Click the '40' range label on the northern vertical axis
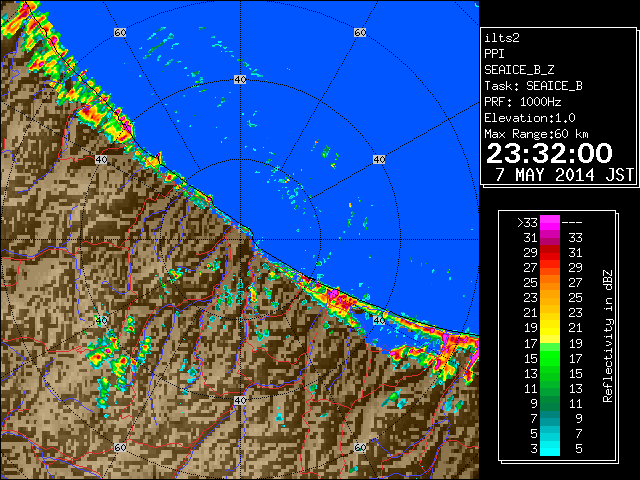Viewport: 640px width, 480px height. point(240,80)
